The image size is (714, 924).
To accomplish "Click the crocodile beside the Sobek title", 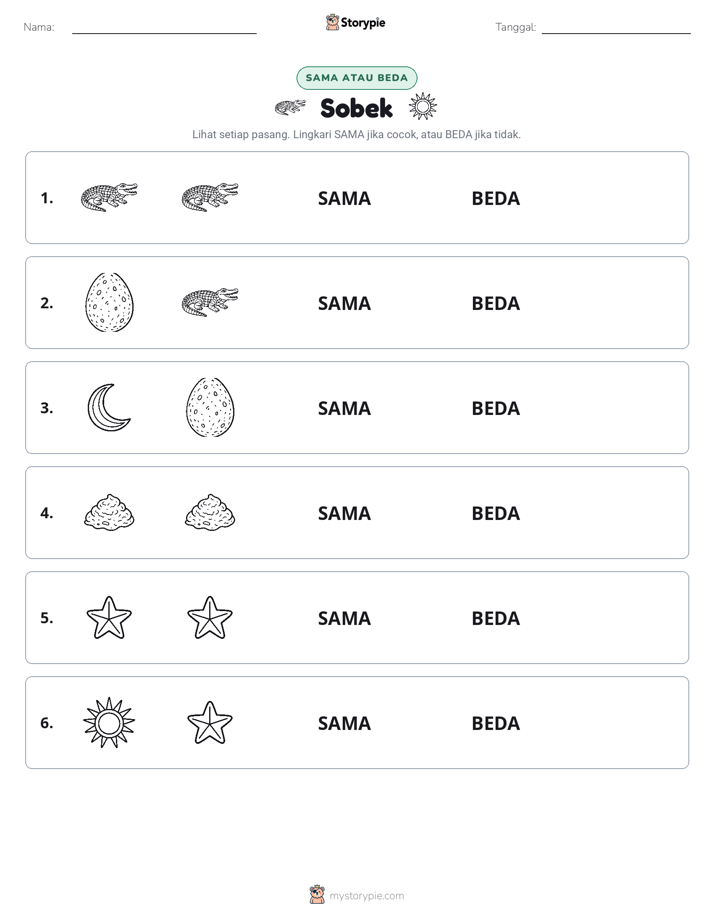I will point(290,107).
